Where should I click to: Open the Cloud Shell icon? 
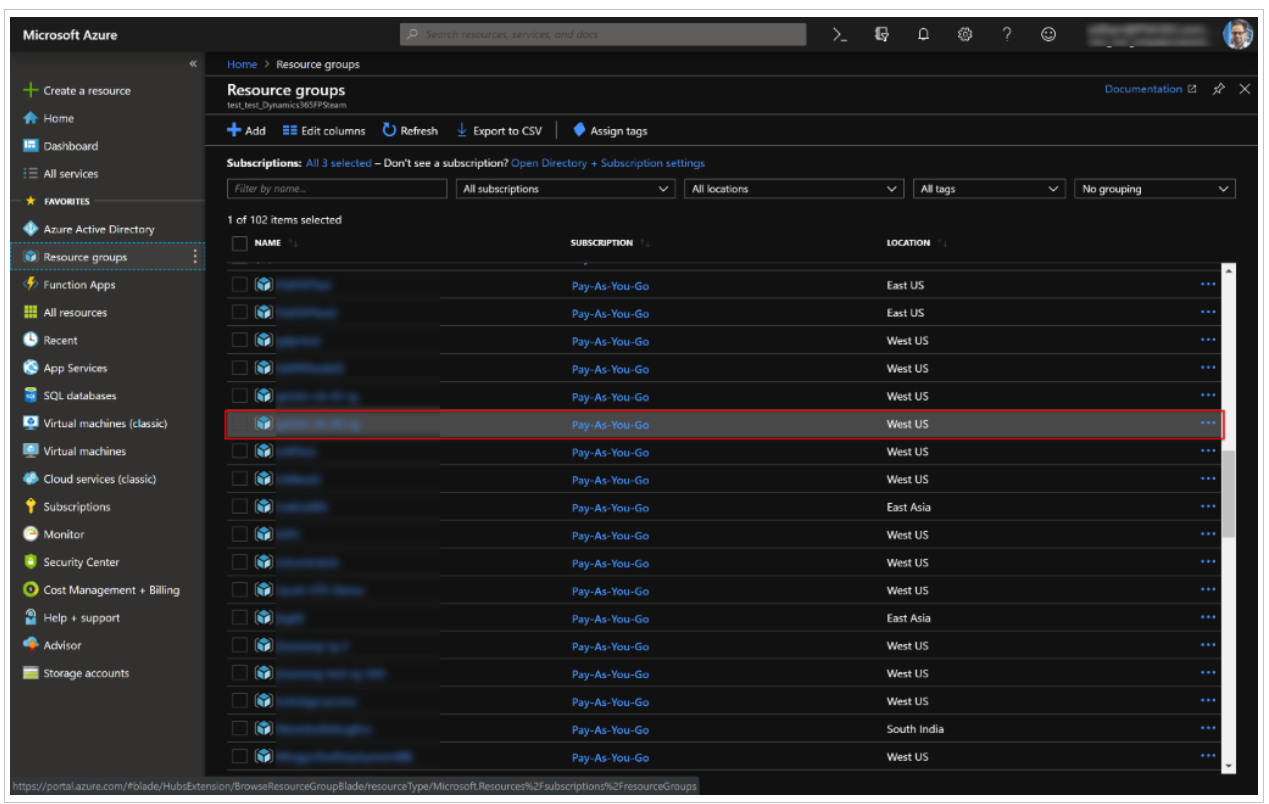pyautogui.click(x=840, y=34)
